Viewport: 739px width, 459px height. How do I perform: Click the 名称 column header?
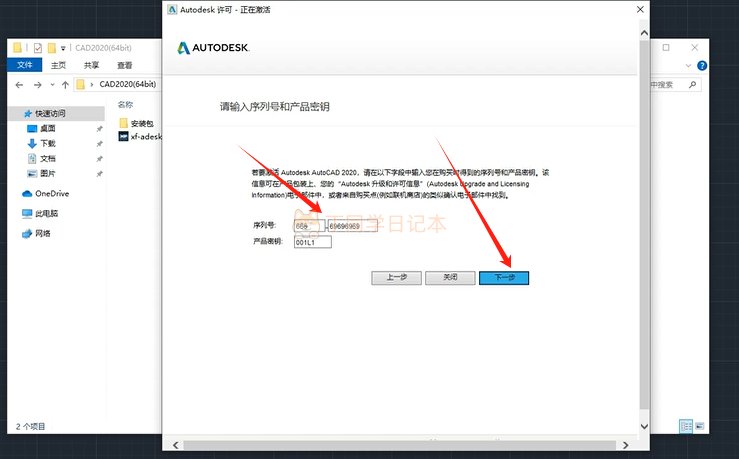pyautogui.click(x=125, y=105)
